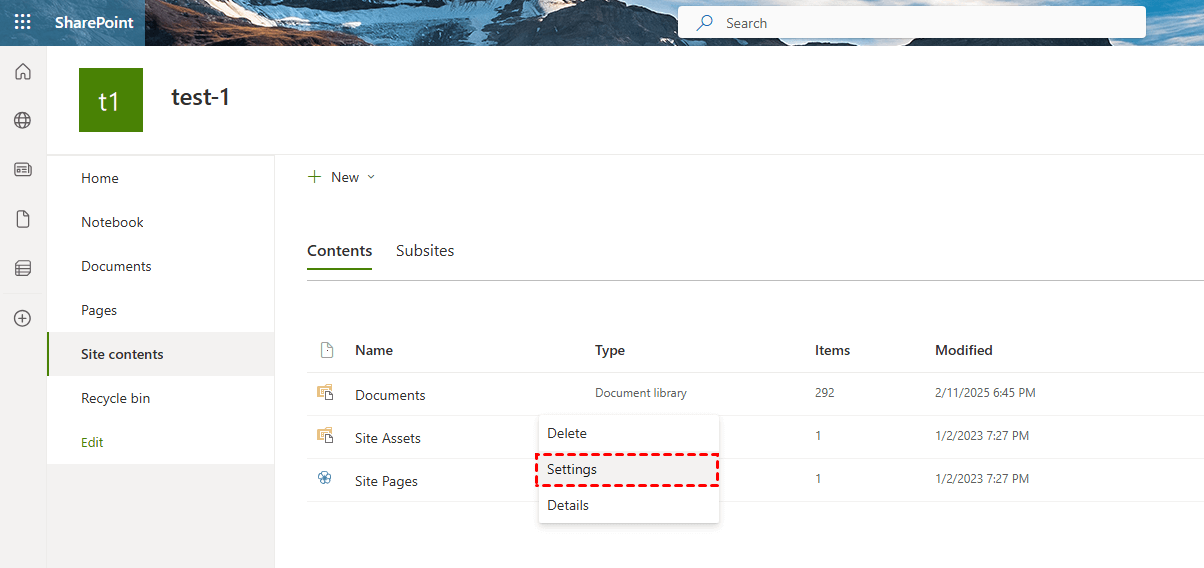This screenshot has height=568, width=1204.
Task: Click the search magnifier icon
Action: click(705, 22)
